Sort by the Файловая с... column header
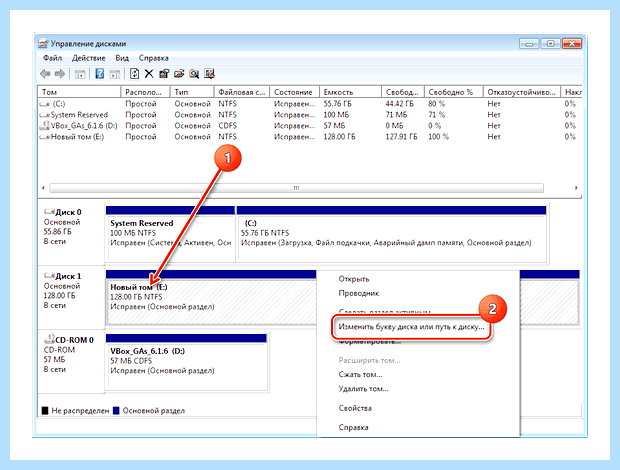Viewport: 620px width, 470px height. coord(242,92)
